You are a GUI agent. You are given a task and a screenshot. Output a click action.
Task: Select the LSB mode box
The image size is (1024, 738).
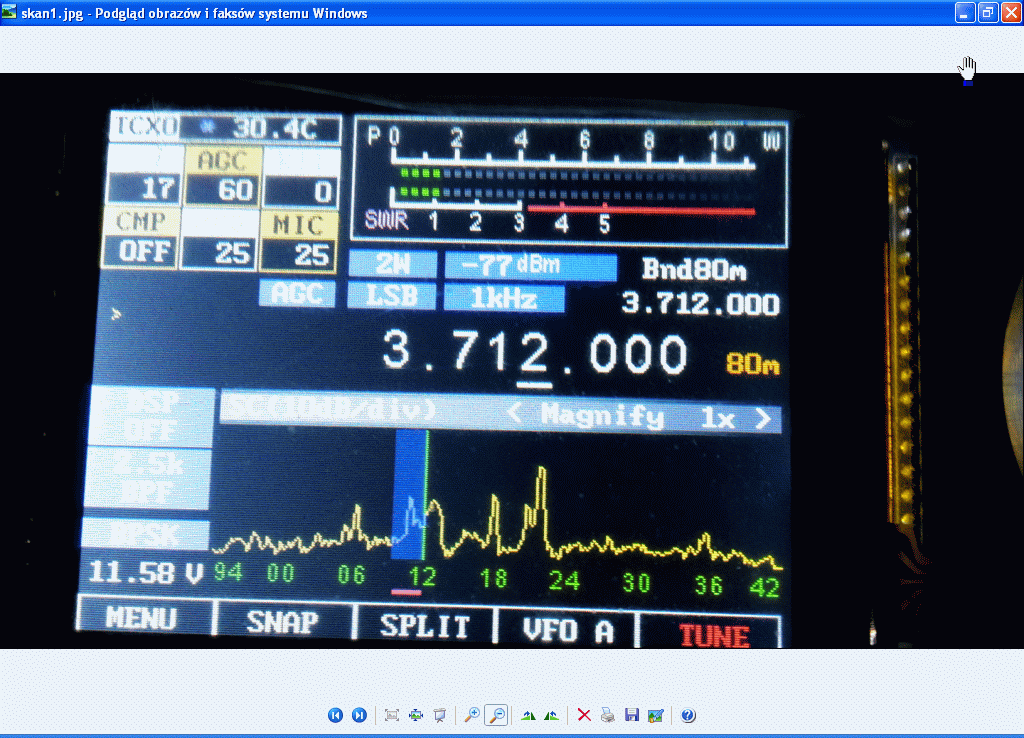pyautogui.click(x=392, y=297)
